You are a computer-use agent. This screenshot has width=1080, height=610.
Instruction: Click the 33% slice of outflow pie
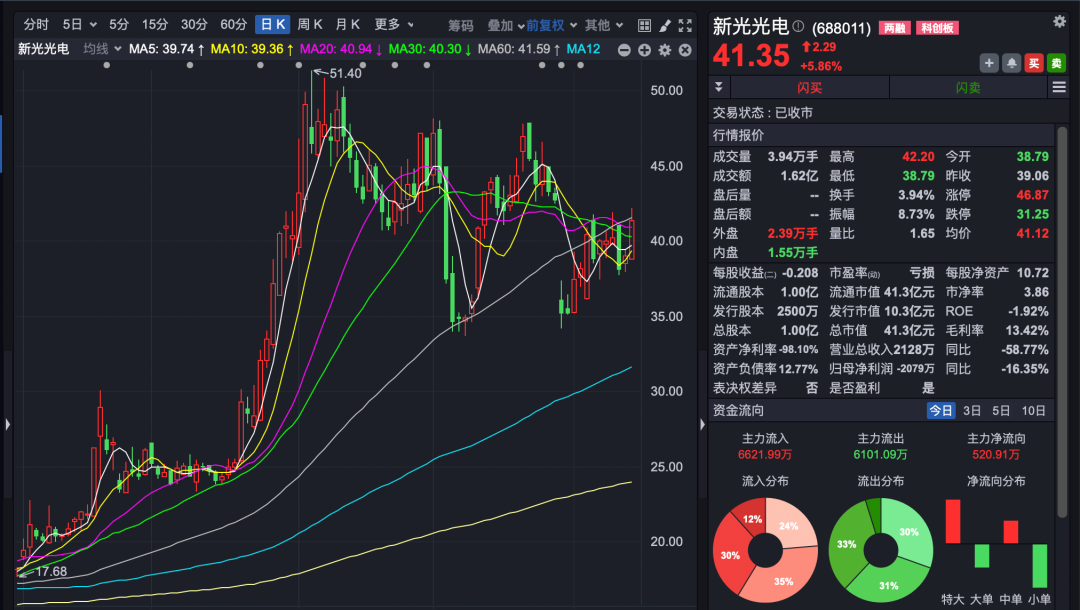[845, 543]
